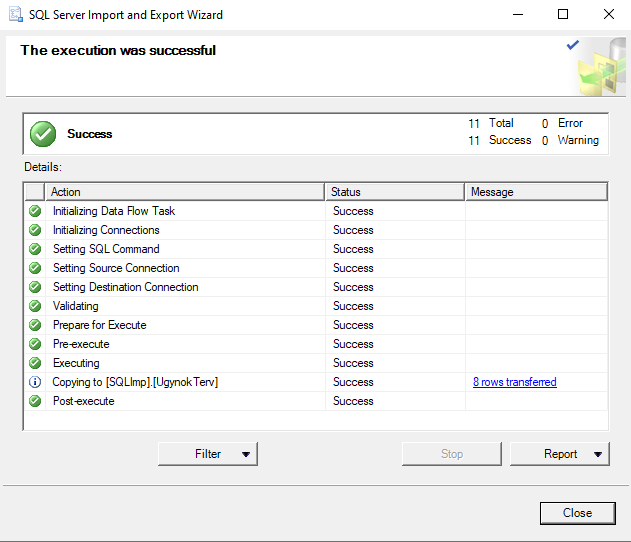Viewport: 631px width, 542px height.
Task: Select the Post-execute row text
Action: coord(83,401)
